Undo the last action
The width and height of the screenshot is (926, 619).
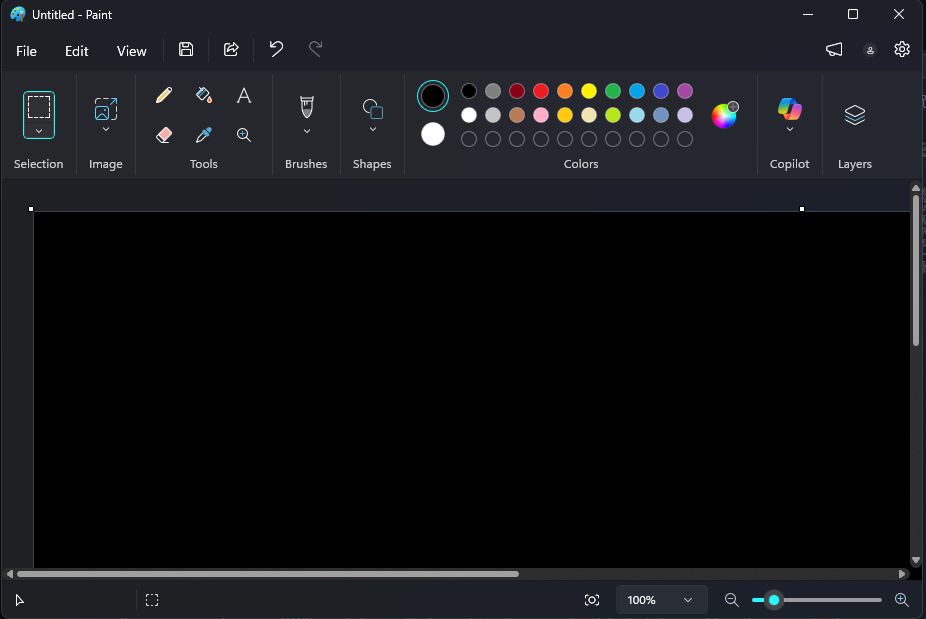pos(276,49)
